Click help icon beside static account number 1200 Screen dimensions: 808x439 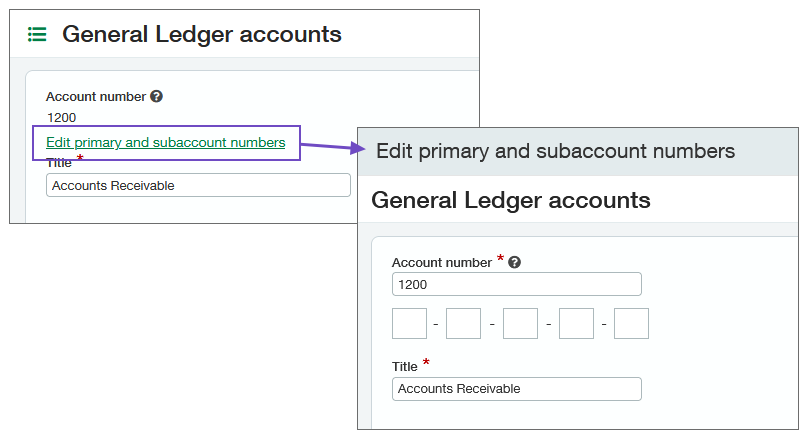point(156,97)
